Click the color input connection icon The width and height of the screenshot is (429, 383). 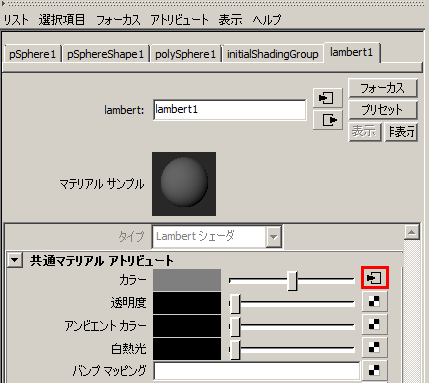click(375, 277)
